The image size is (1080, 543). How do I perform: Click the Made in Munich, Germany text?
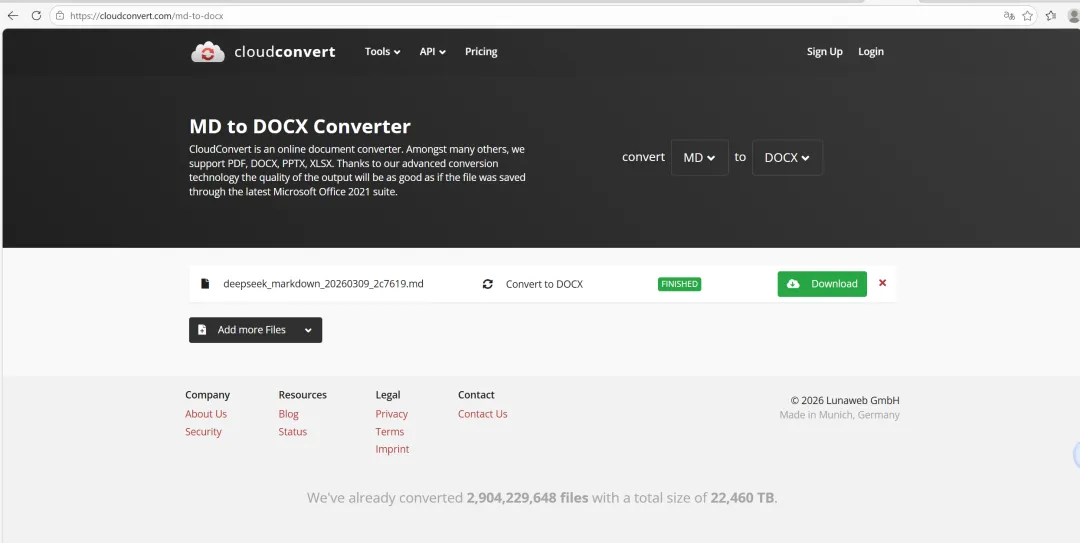coord(840,415)
